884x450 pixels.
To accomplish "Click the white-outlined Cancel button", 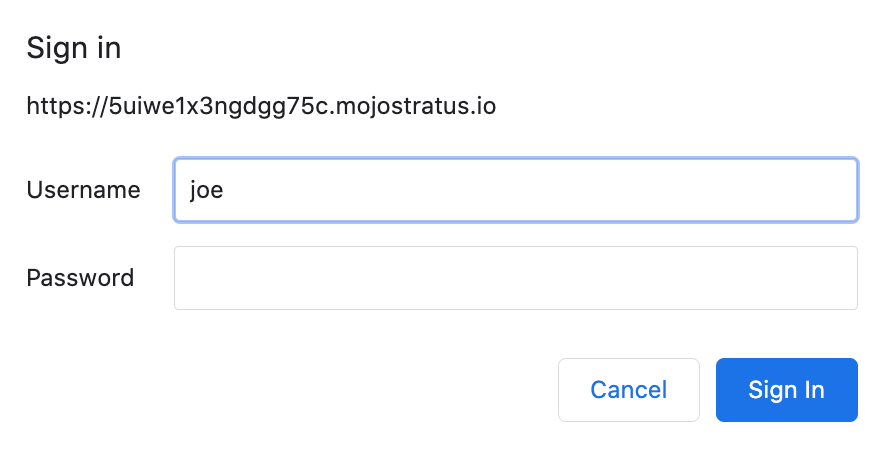I will 629,390.
